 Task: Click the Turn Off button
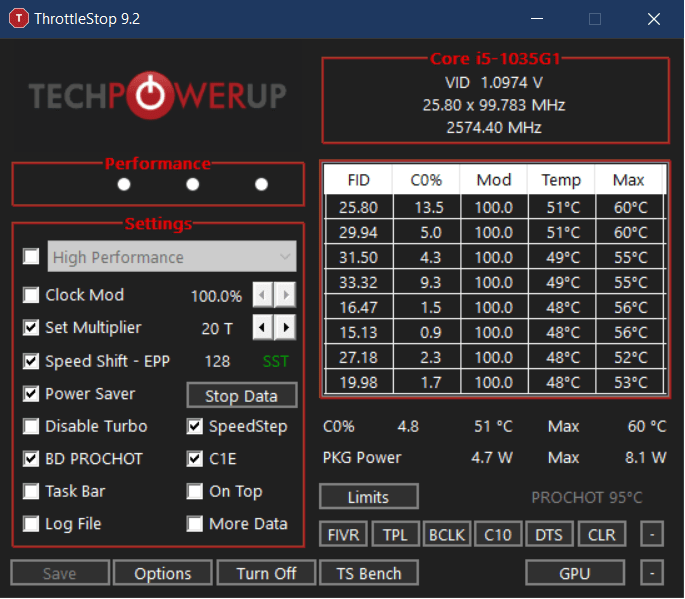tap(266, 572)
